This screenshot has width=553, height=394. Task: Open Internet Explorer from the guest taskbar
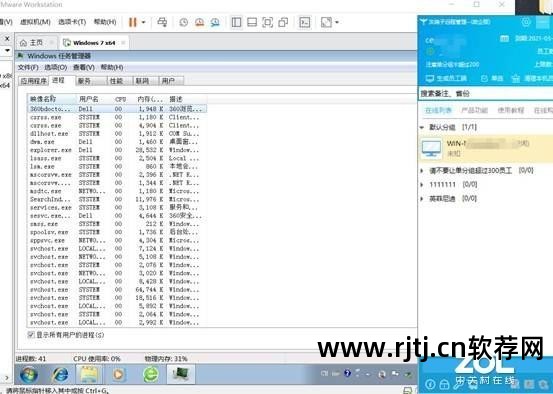pyautogui.click(x=60, y=375)
